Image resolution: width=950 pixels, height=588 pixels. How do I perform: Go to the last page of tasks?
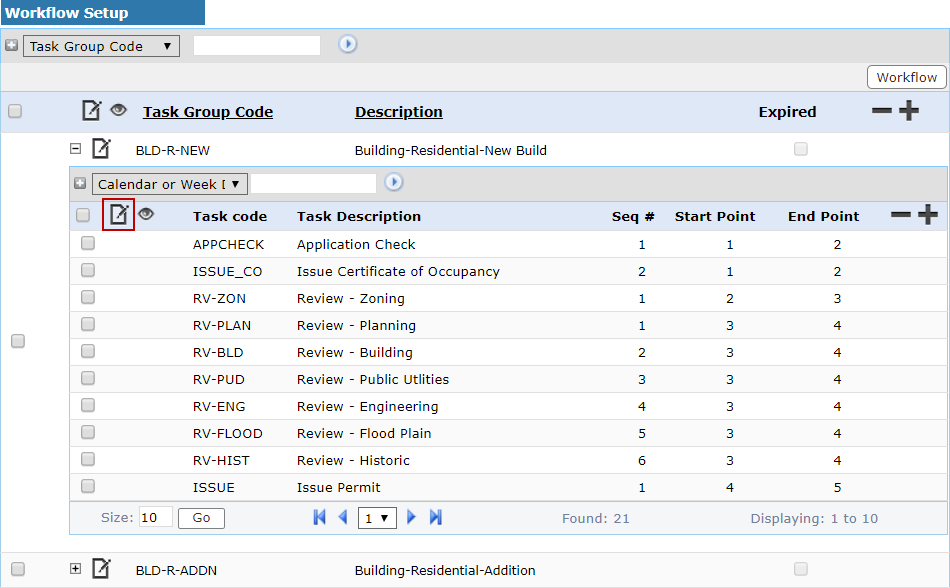tap(436, 517)
